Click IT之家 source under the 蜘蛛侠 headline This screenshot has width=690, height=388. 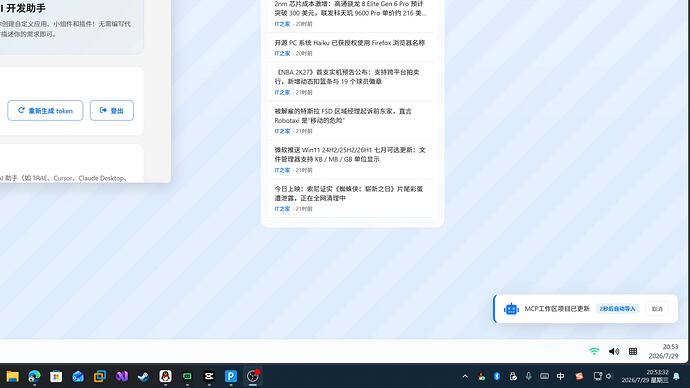click(282, 209)
